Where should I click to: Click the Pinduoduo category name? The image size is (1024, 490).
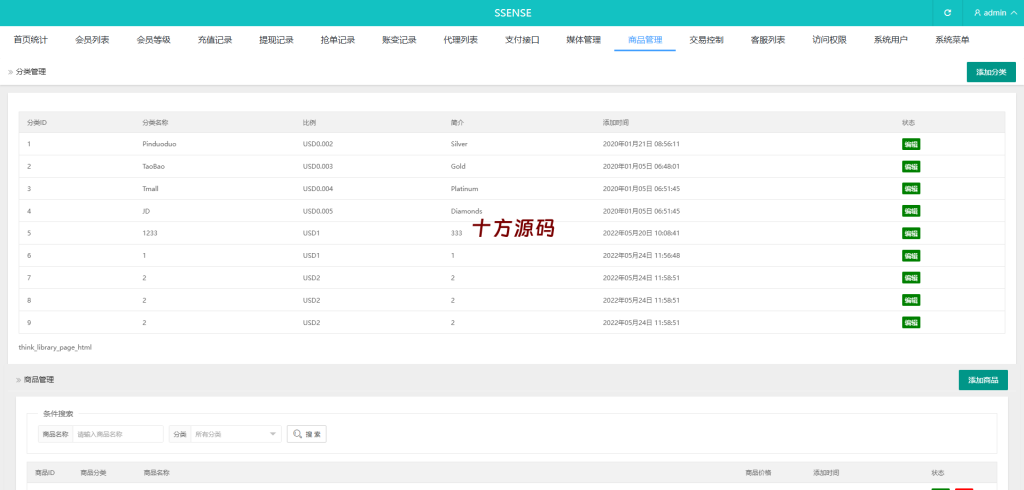pyautogui.click(x=159, y=144)
